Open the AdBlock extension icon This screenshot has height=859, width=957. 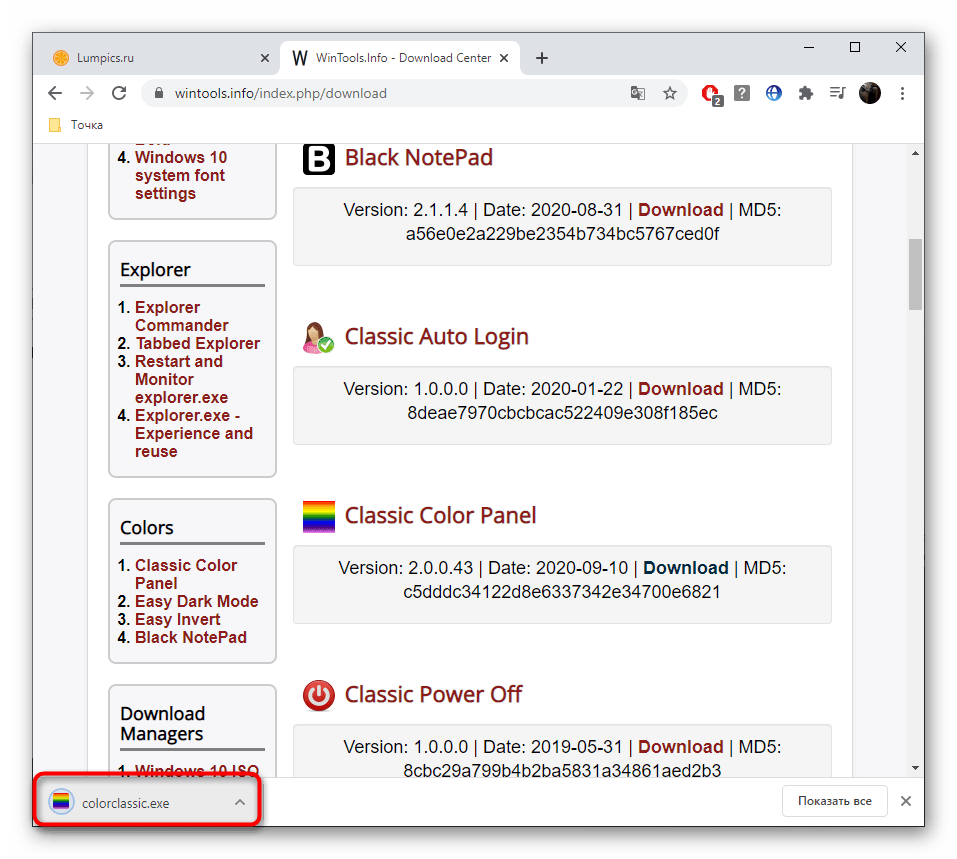(x=711, y=93)
